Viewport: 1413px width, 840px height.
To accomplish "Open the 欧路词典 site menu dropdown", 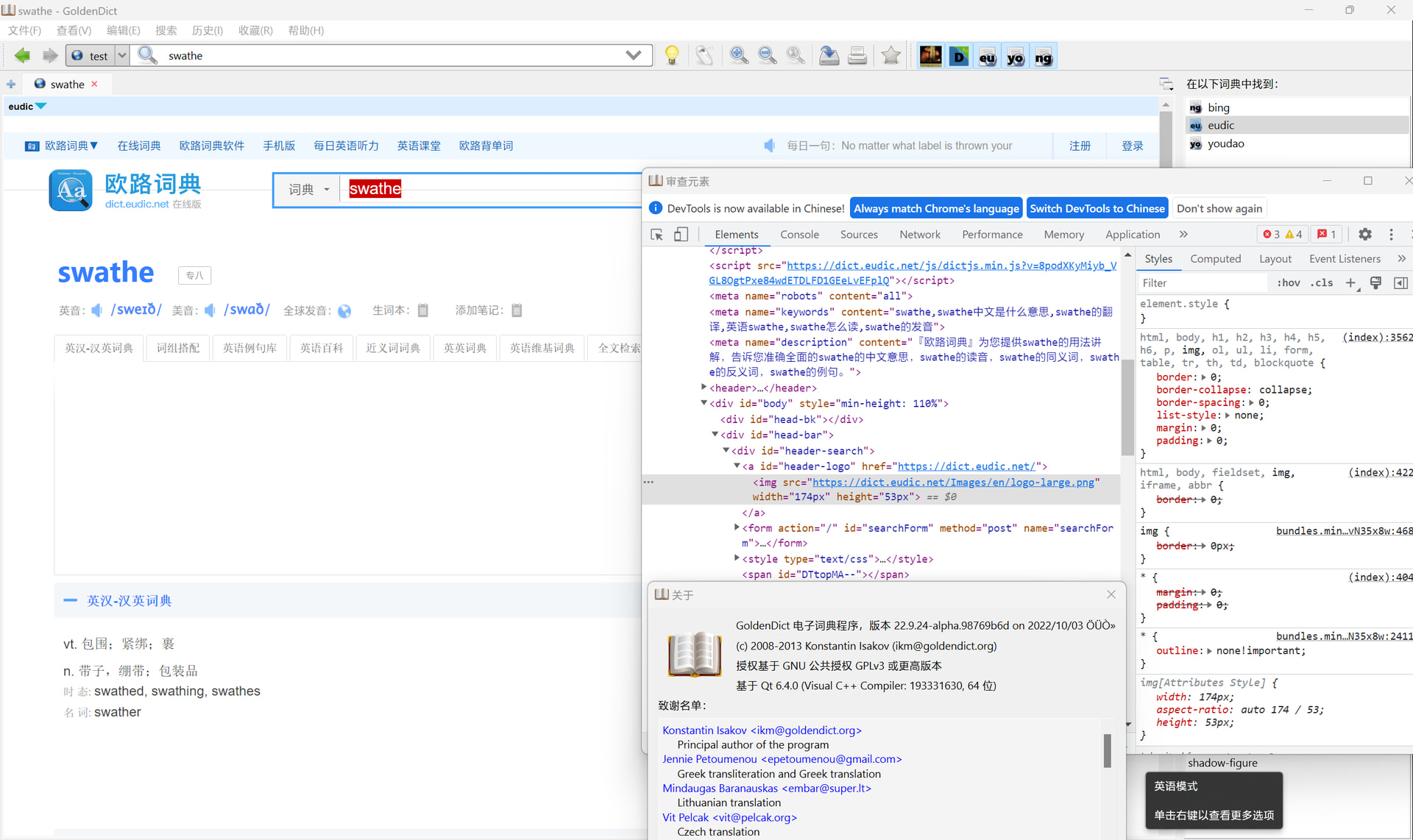I will [x=71, y=146].
